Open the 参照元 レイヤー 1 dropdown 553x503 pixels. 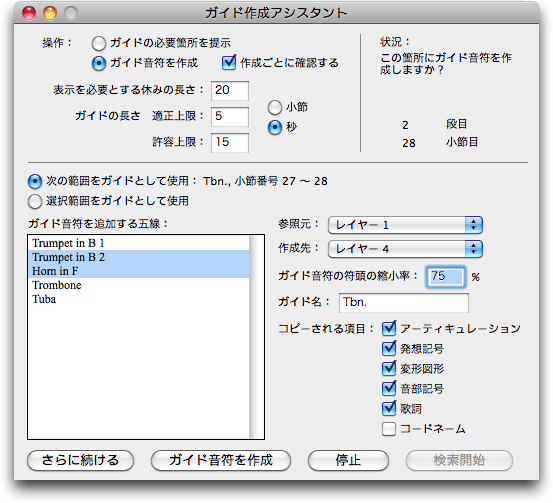405,225
